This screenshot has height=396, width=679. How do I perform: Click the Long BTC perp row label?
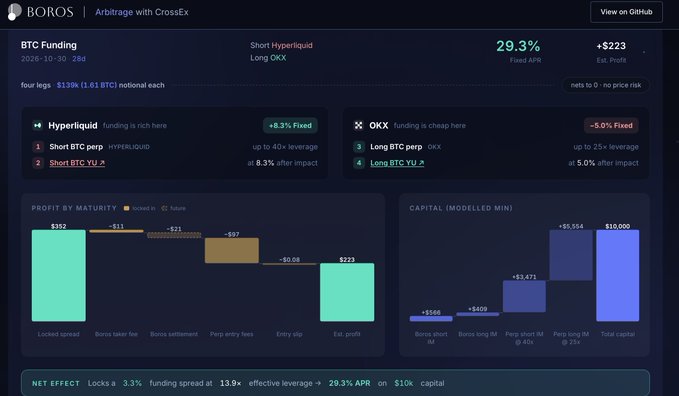click(396, 147)
